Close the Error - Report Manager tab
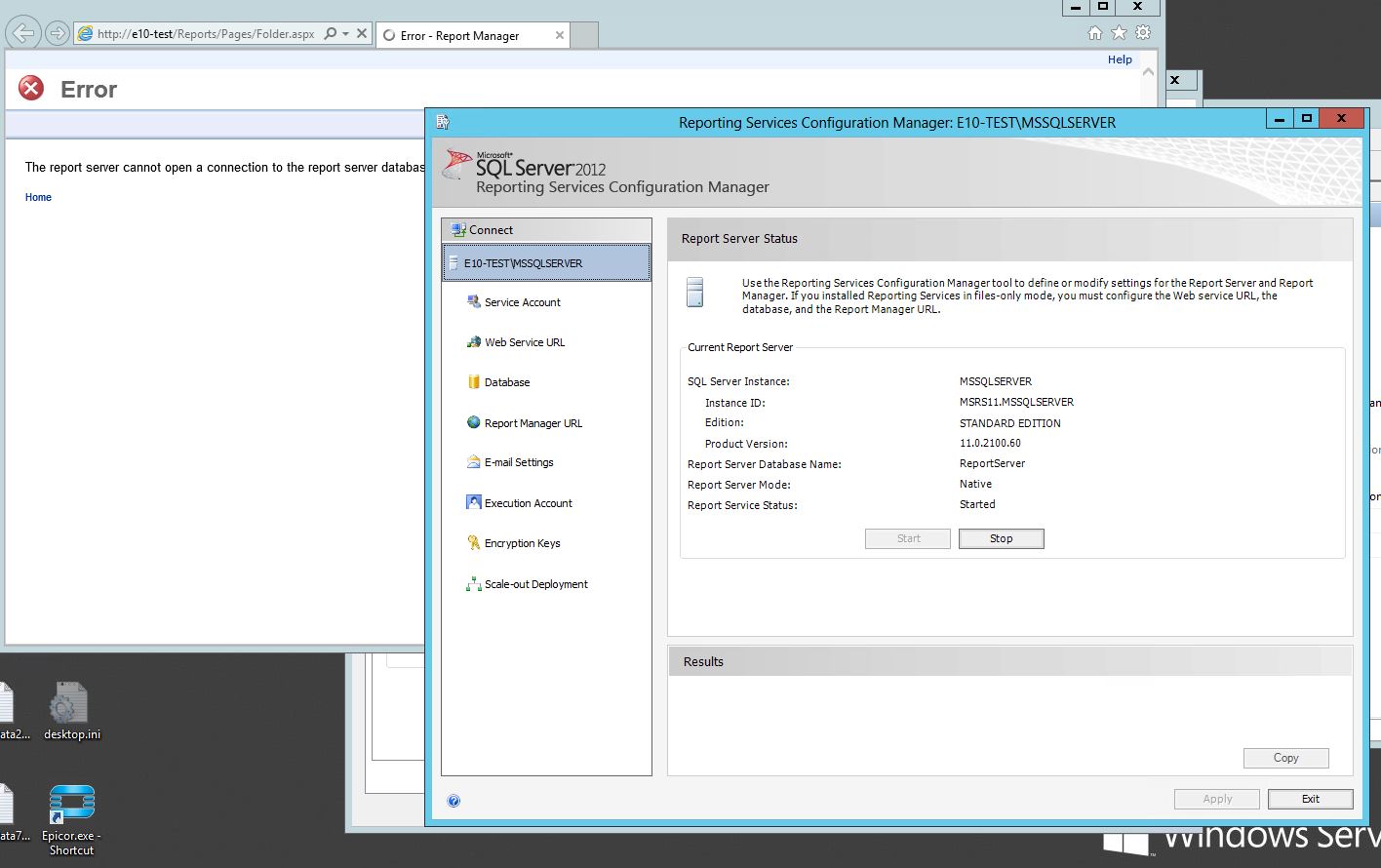This screenshot has height=868, width=1381. pyautogui.click(x=559, y=35)
